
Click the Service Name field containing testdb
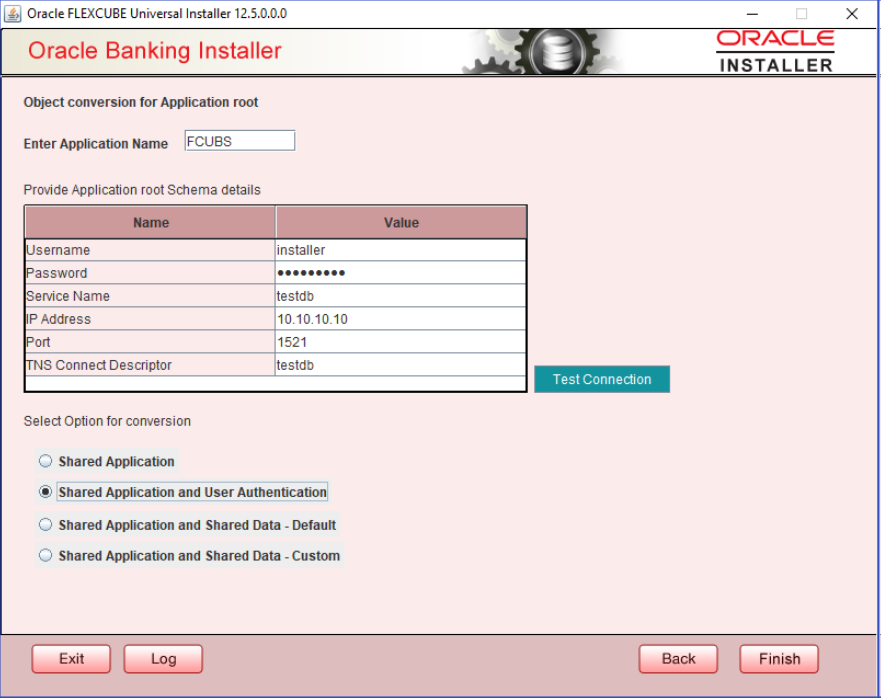pyautogui.click(x=400, y=295)
